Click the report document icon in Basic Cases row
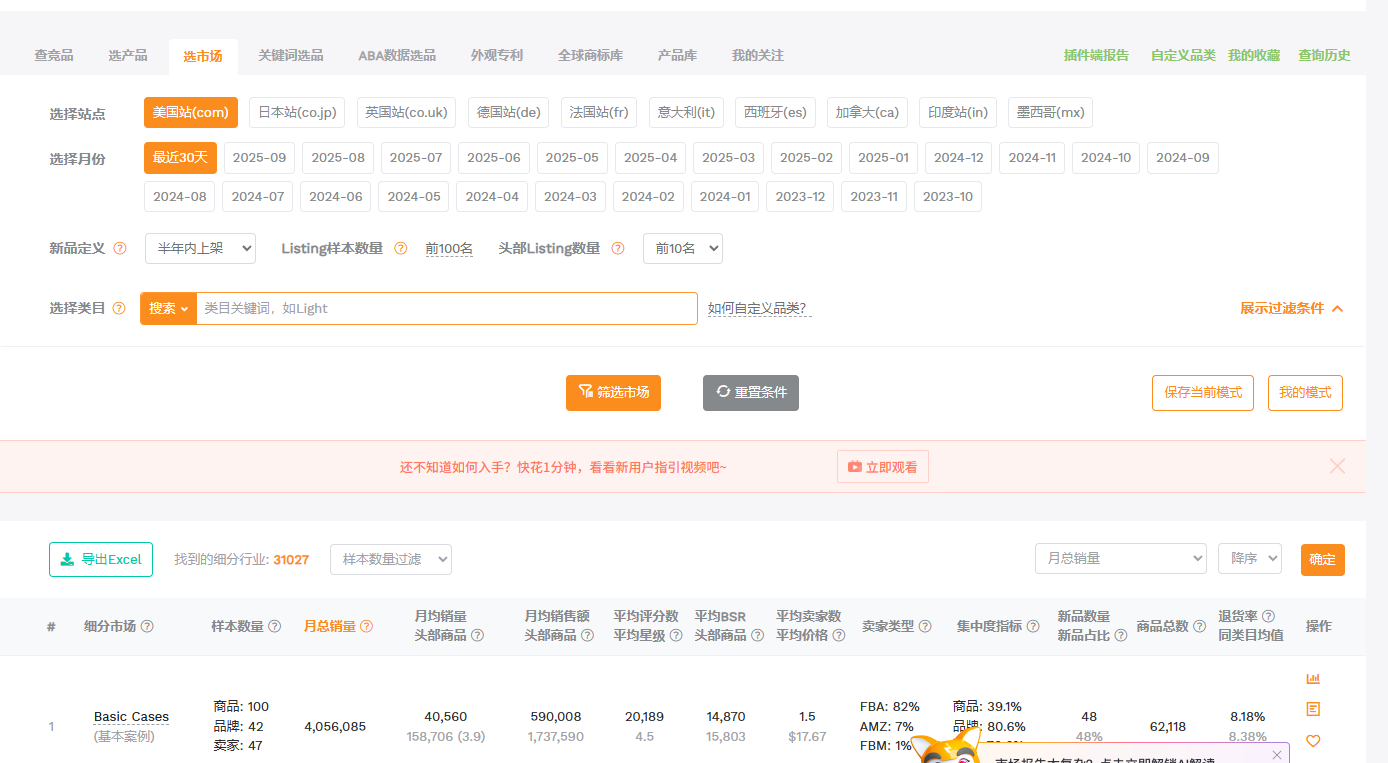Screen dimensions: 1388x763 (x=1313, y=709)
